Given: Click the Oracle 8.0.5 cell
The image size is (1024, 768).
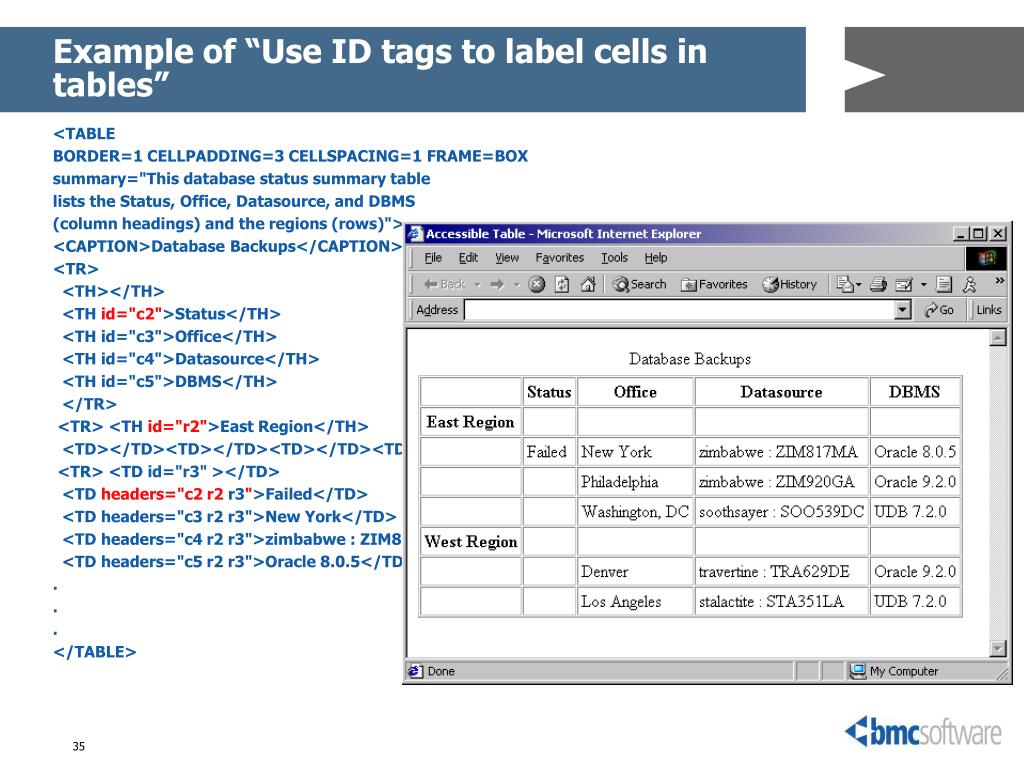Looking at the screenshot, I should (x=914, y=452).
